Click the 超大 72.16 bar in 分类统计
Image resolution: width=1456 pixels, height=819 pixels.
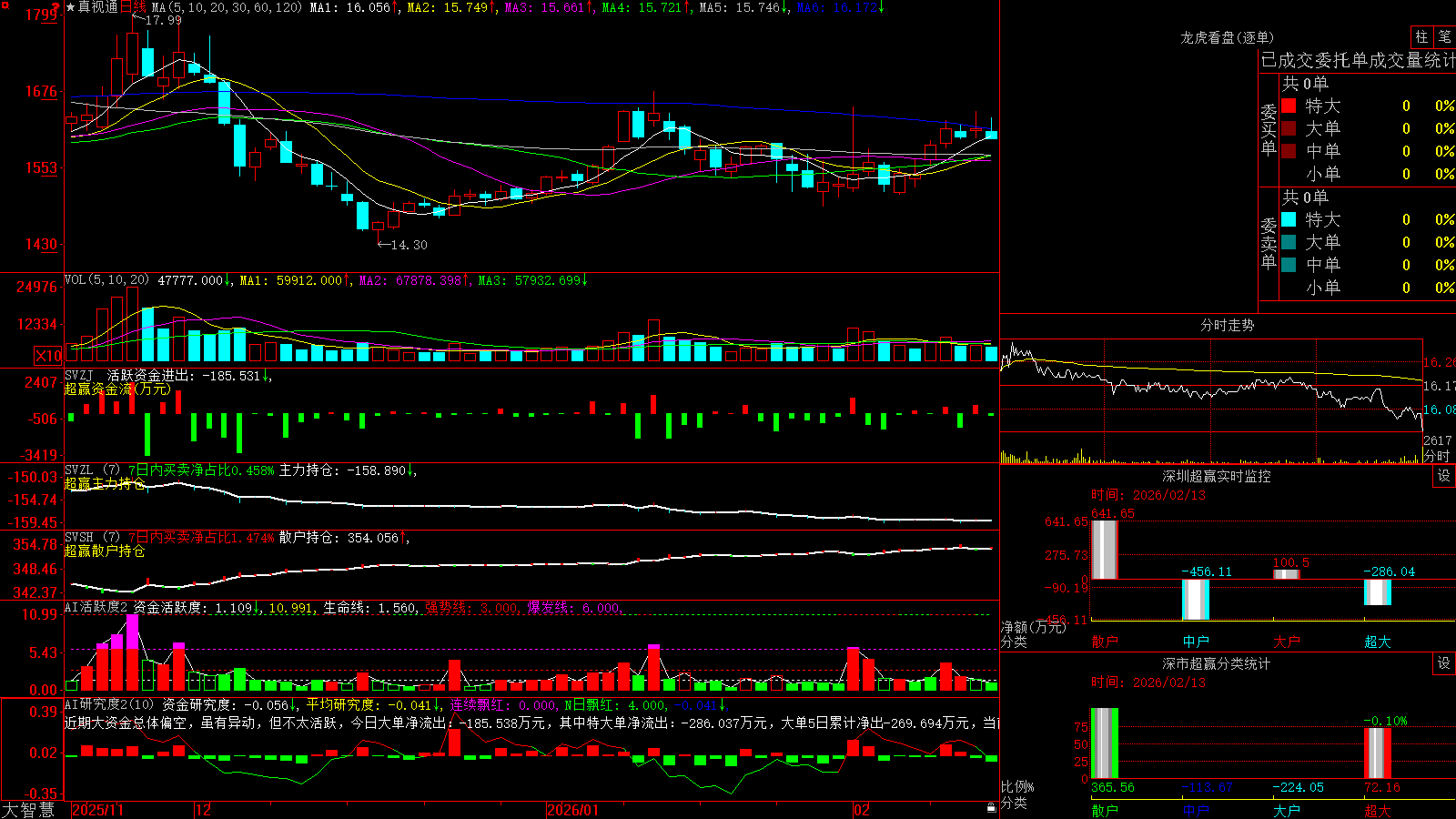coord(1378,753)
